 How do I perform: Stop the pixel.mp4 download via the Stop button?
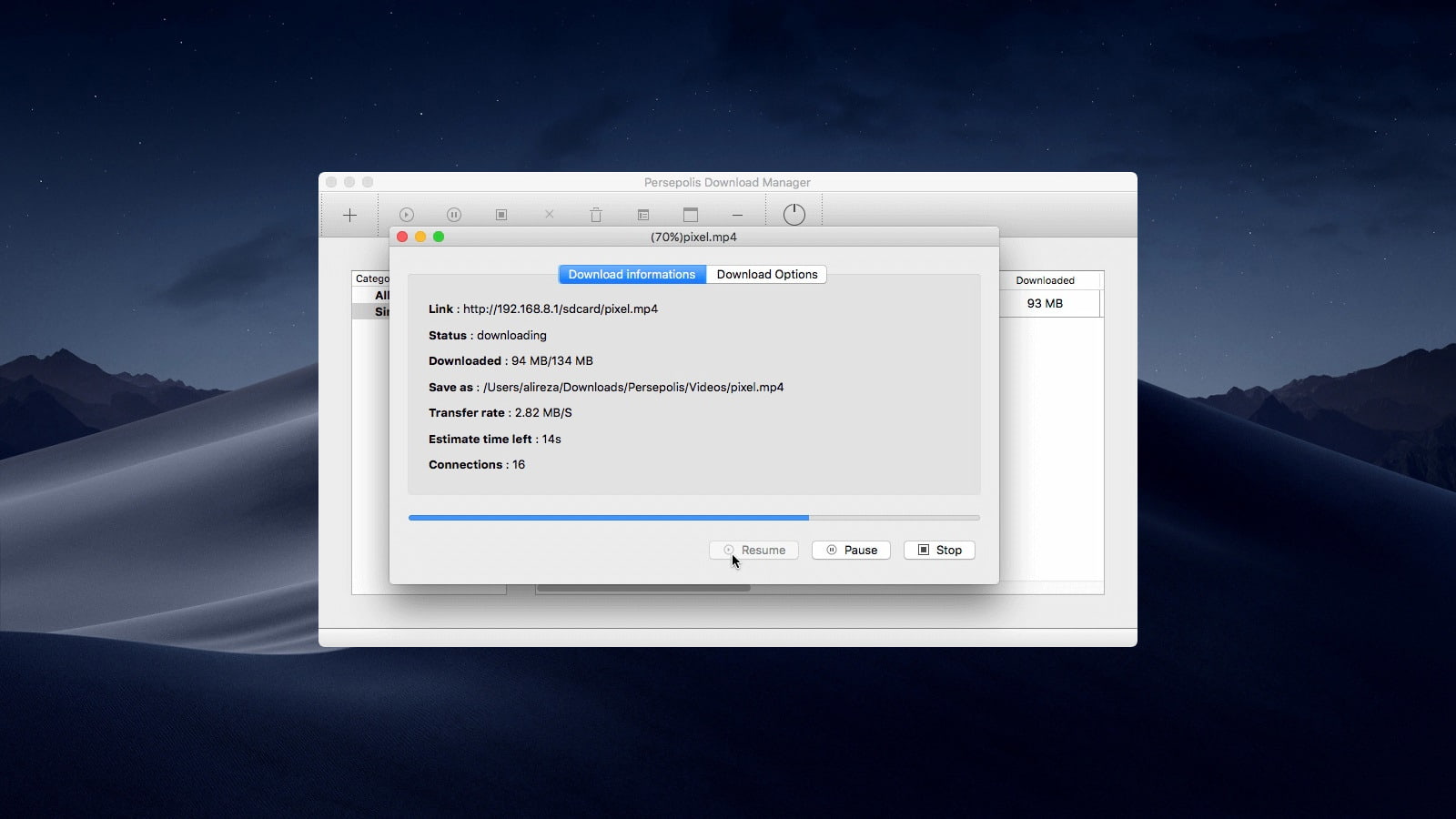tap(939, 550)
